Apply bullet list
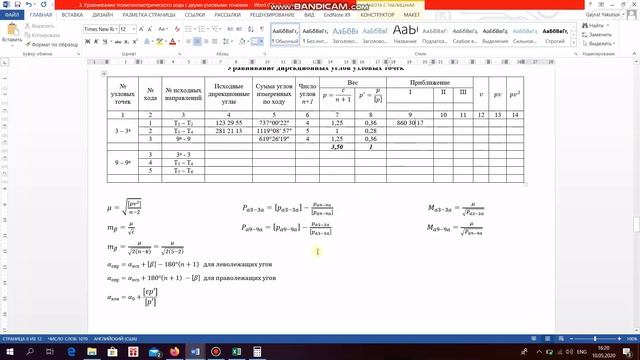This screenshot has width=640, height=360. pos(189,29)
